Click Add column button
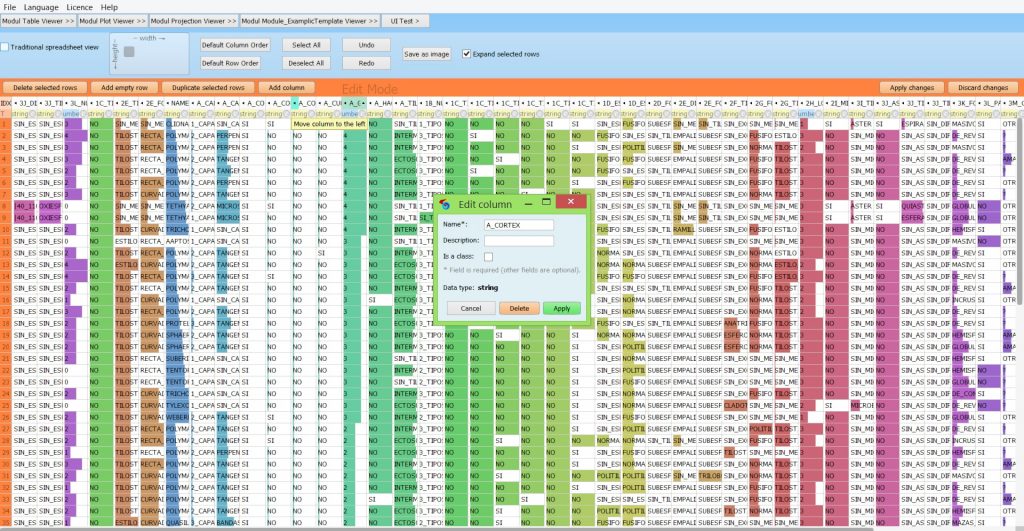The width and height of the screenshot is (1024, 531). [286, 88]
